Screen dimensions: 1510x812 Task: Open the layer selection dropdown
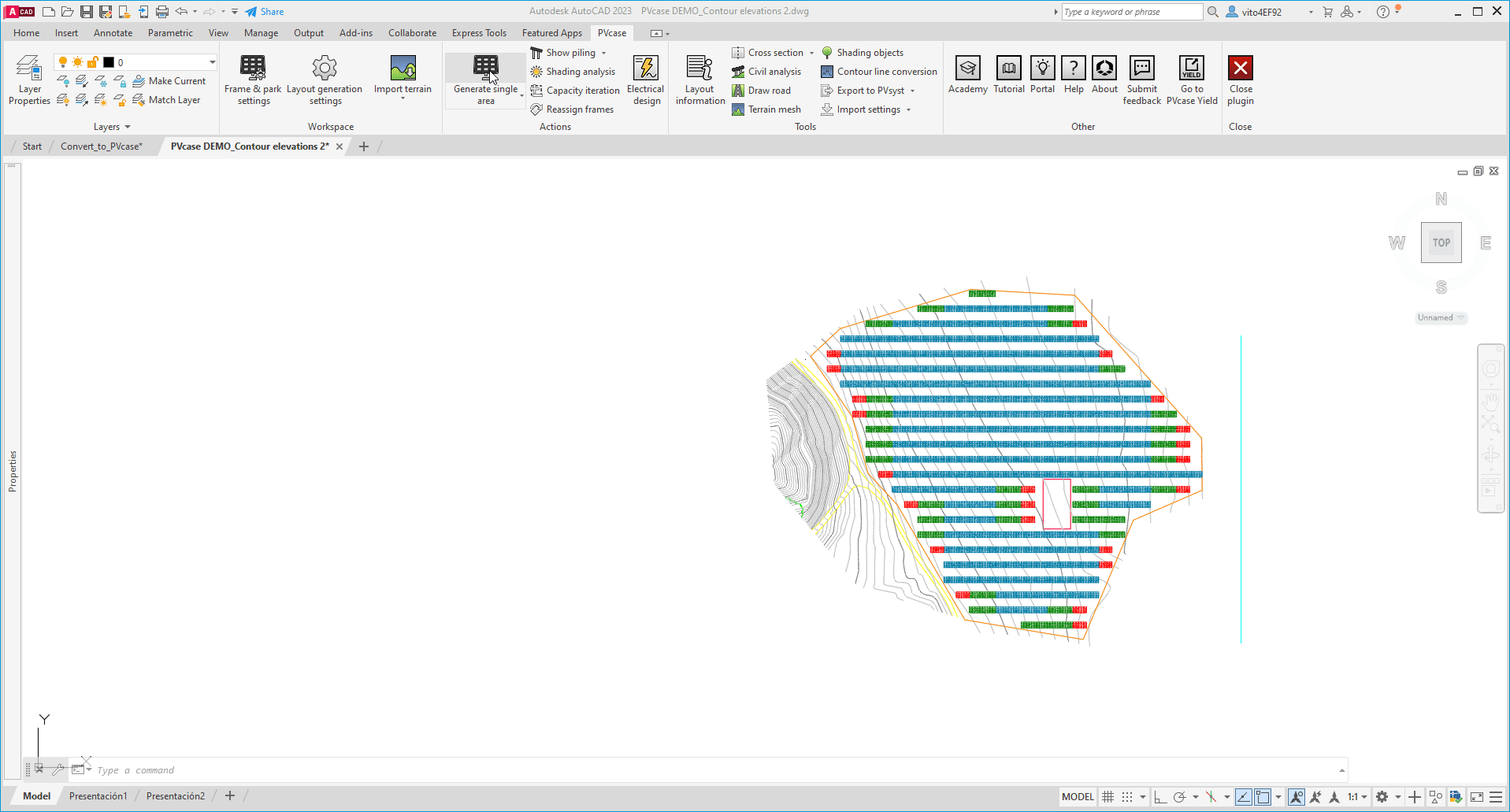click(211, 61)
